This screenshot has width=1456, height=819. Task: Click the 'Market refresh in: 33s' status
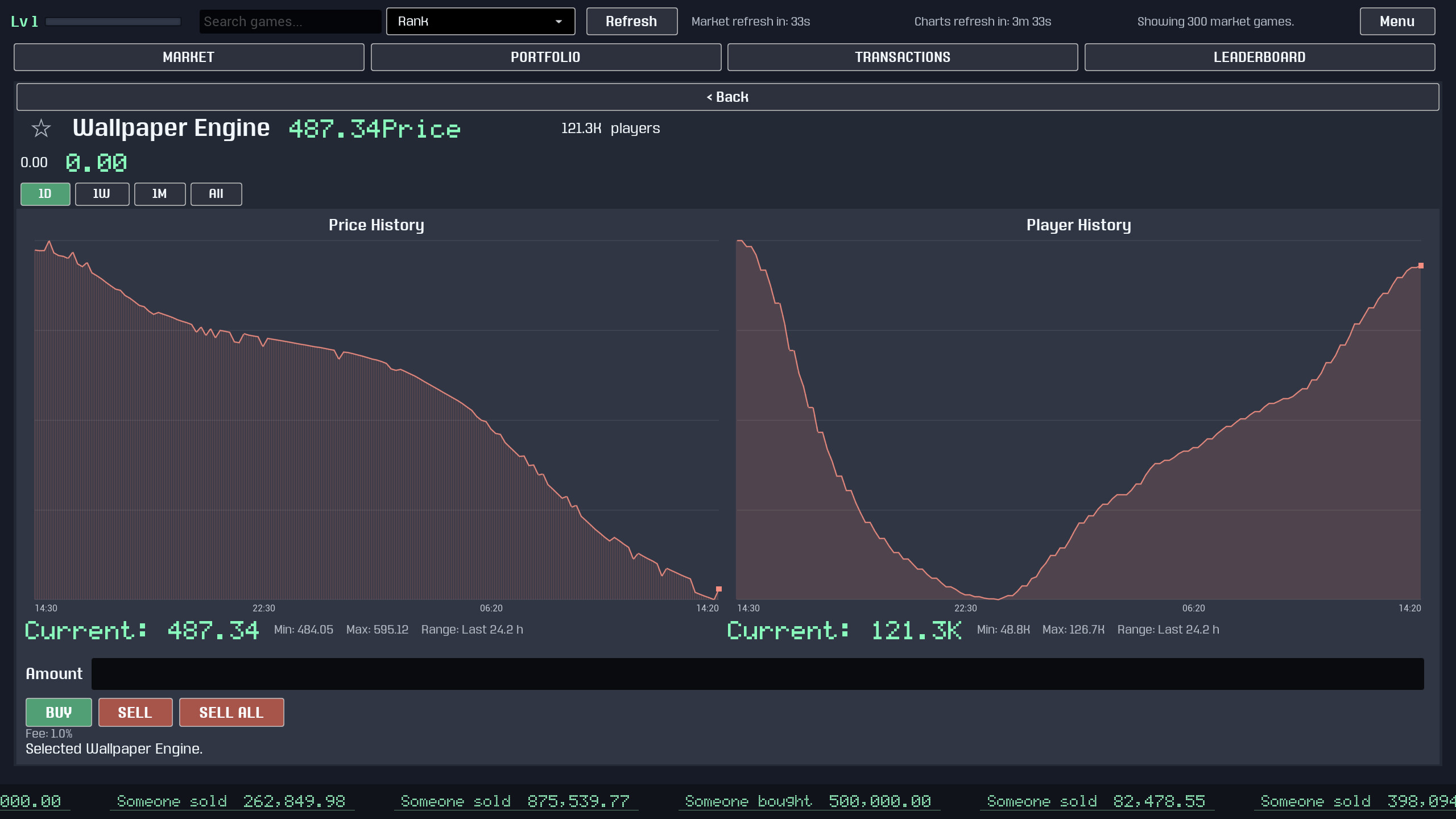(751, 22)
